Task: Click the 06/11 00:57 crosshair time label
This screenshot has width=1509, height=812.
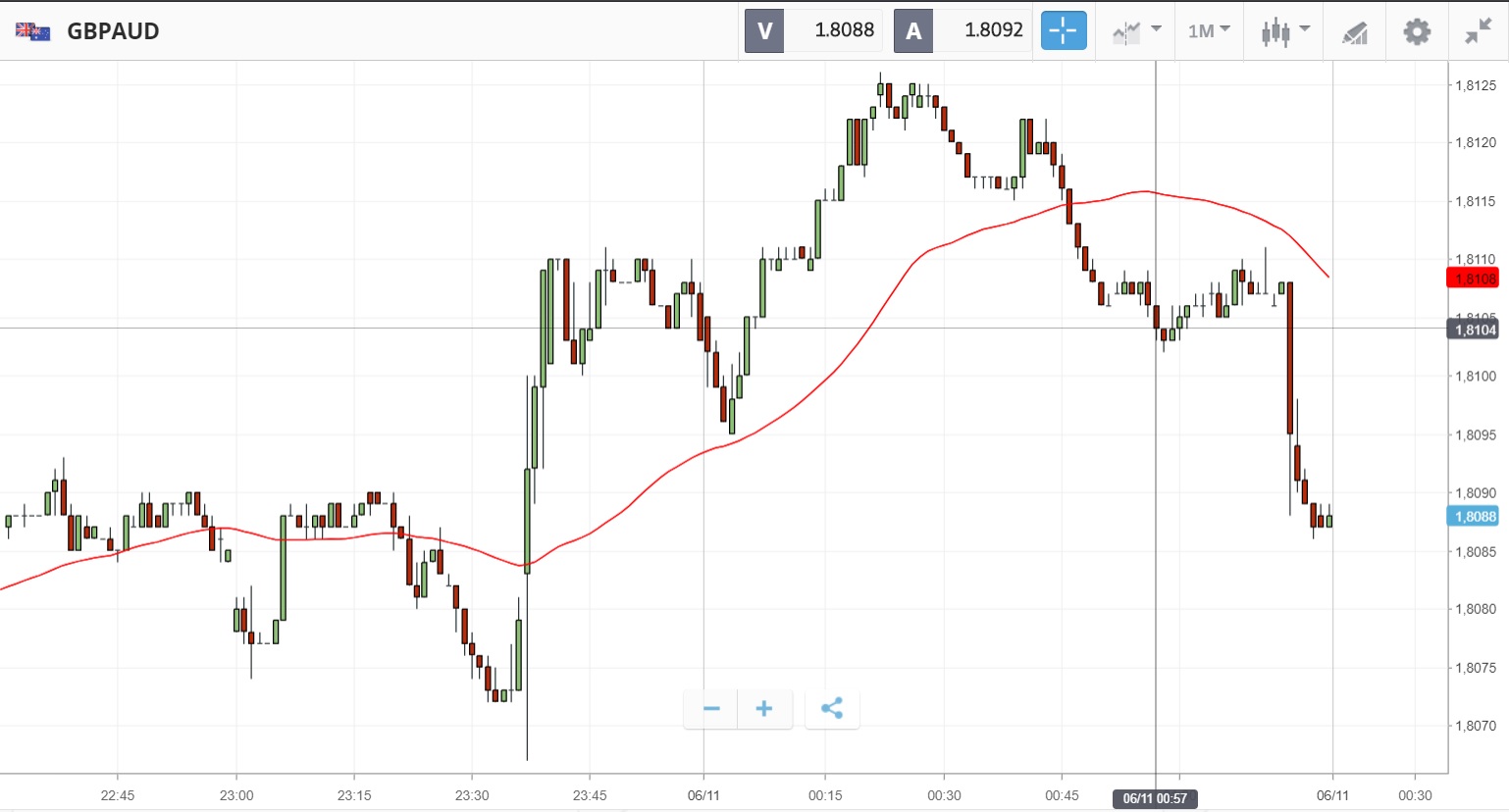Action: [1155, 798]
